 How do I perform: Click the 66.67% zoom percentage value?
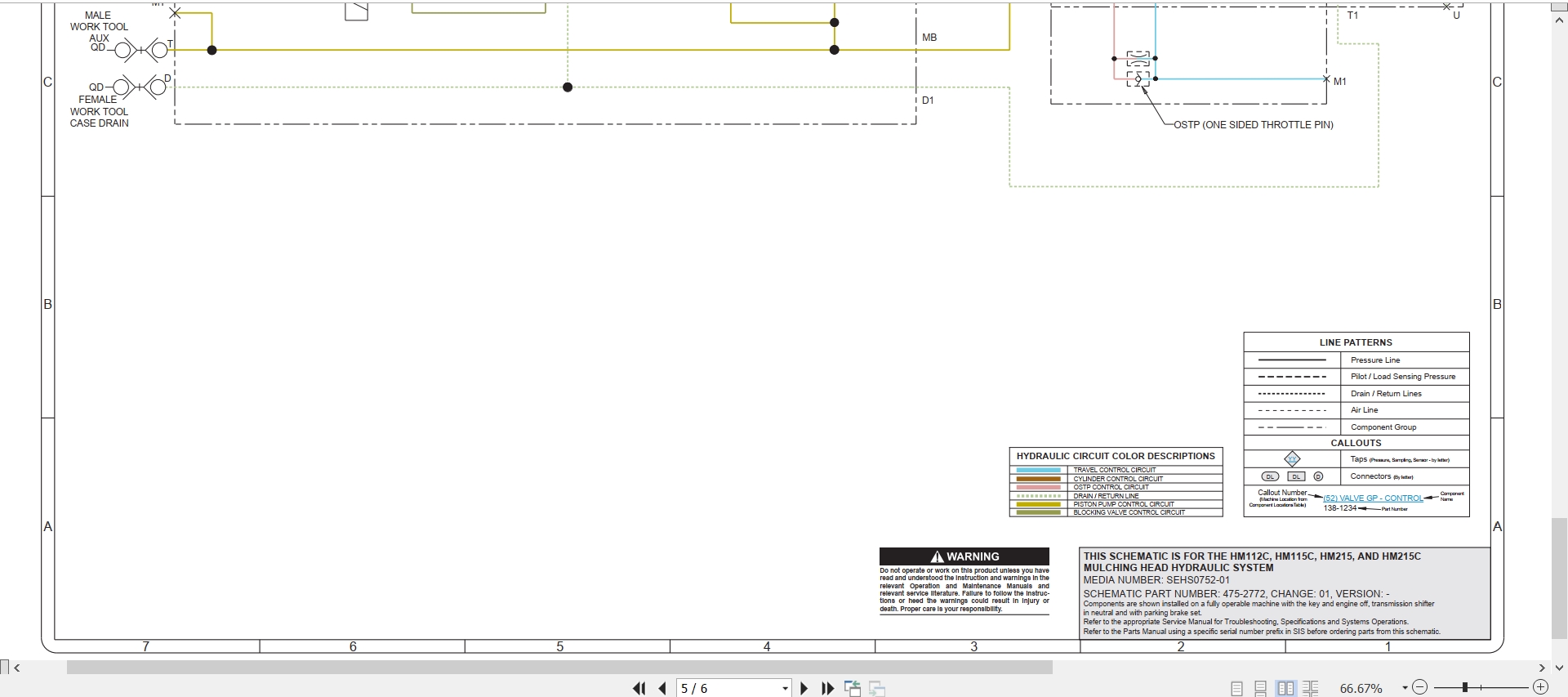tap(1361, 689)
